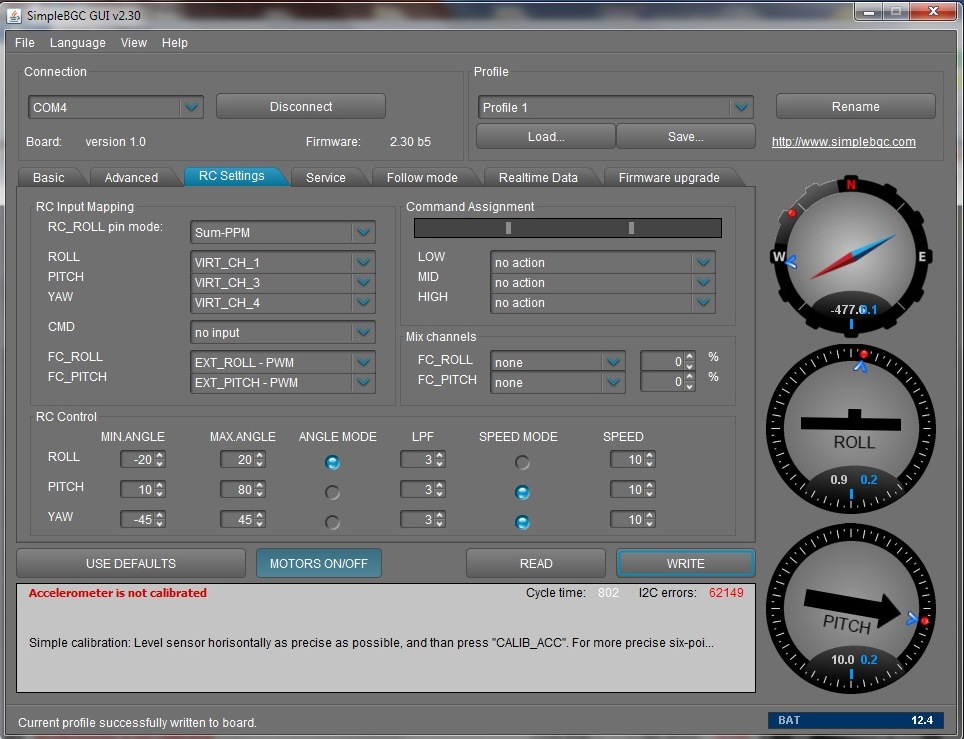Click the ROLL angle gauge

pos(851,426)
